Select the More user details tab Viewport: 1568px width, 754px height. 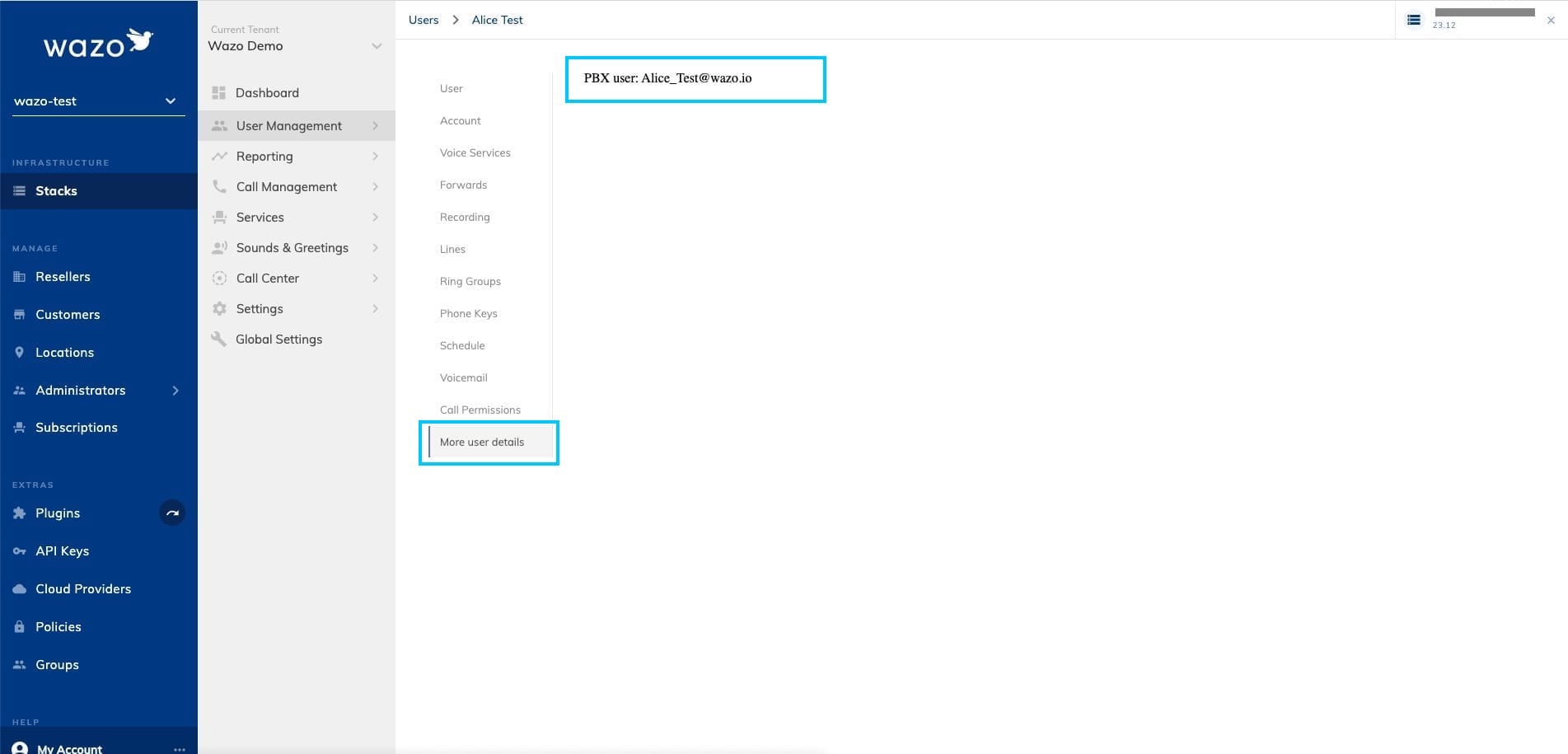pos(489,442)
